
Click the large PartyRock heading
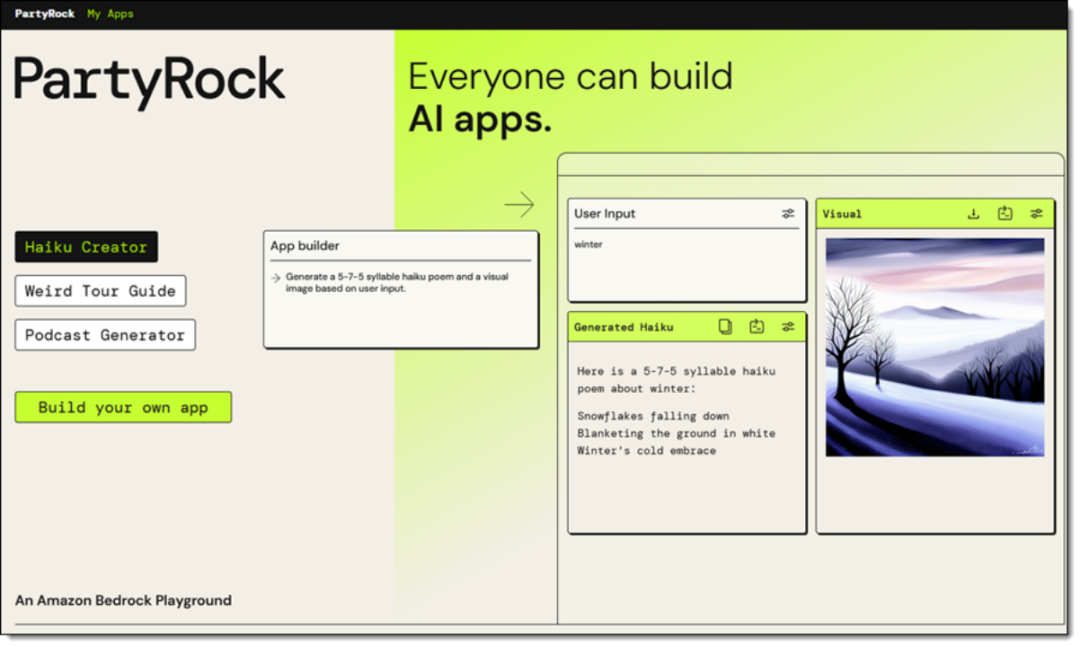(149, 81)
